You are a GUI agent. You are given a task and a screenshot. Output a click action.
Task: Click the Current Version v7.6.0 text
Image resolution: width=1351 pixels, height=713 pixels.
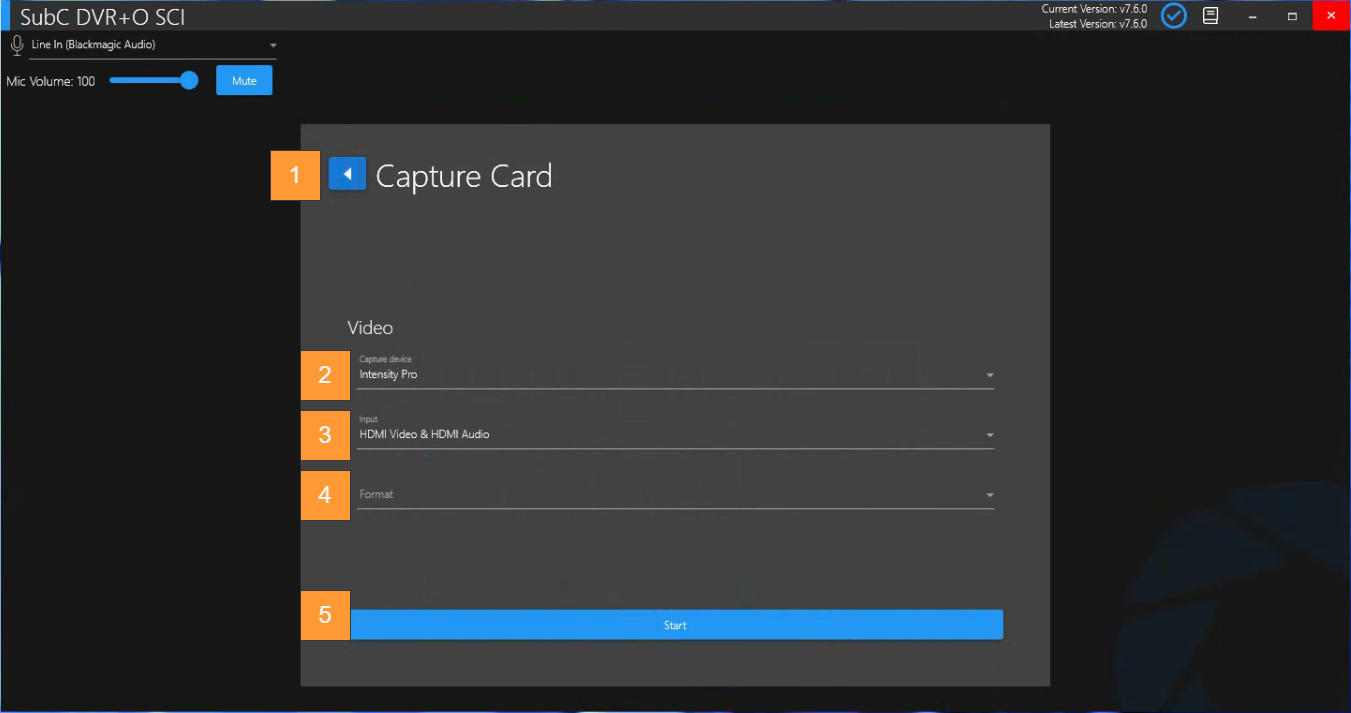click(1094, 9)
